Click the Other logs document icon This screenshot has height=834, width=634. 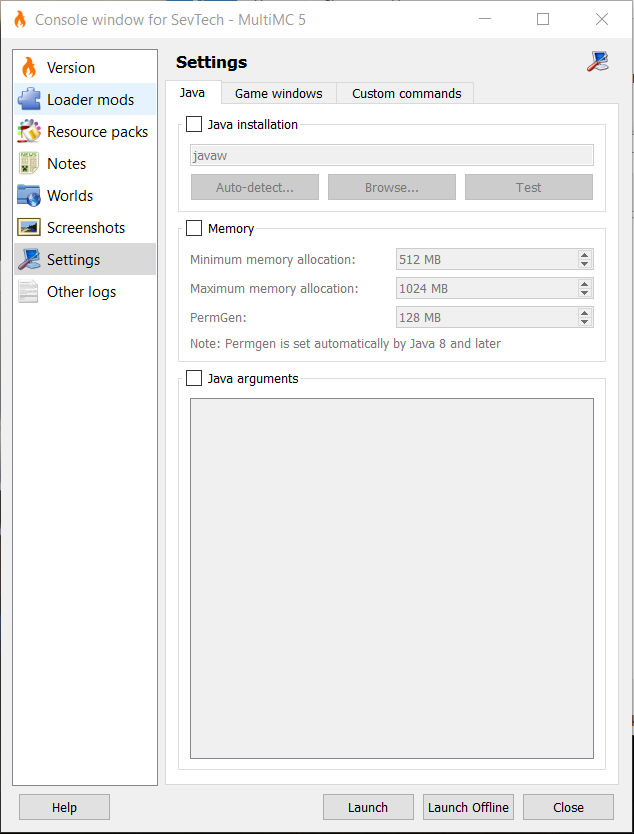coord(29,291)
